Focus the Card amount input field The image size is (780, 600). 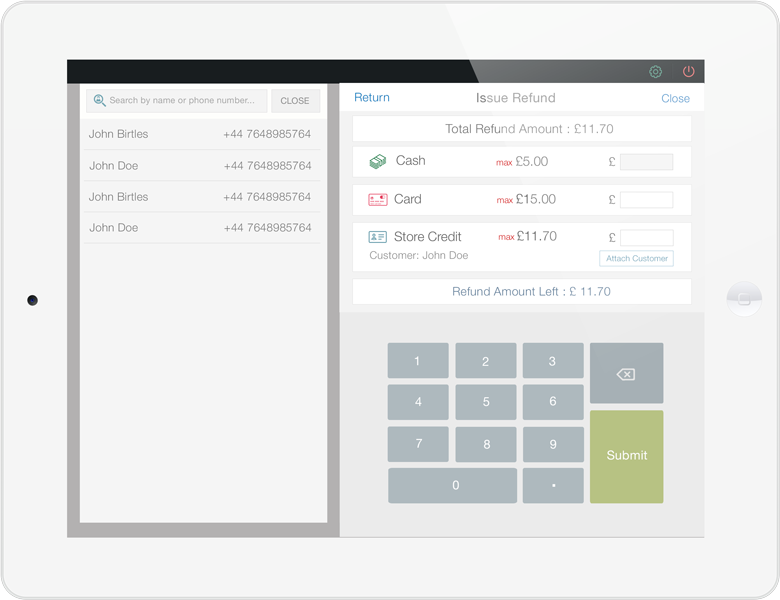coord(646,200)
